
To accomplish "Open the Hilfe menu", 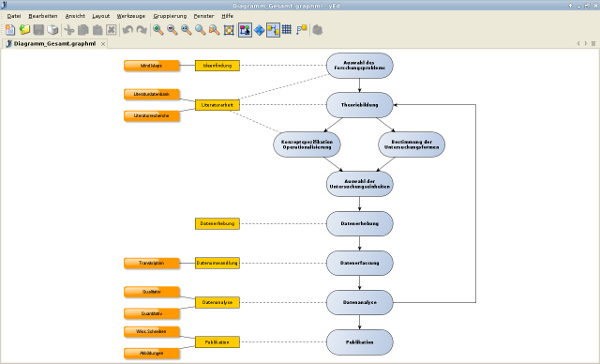I will (227, 16).
